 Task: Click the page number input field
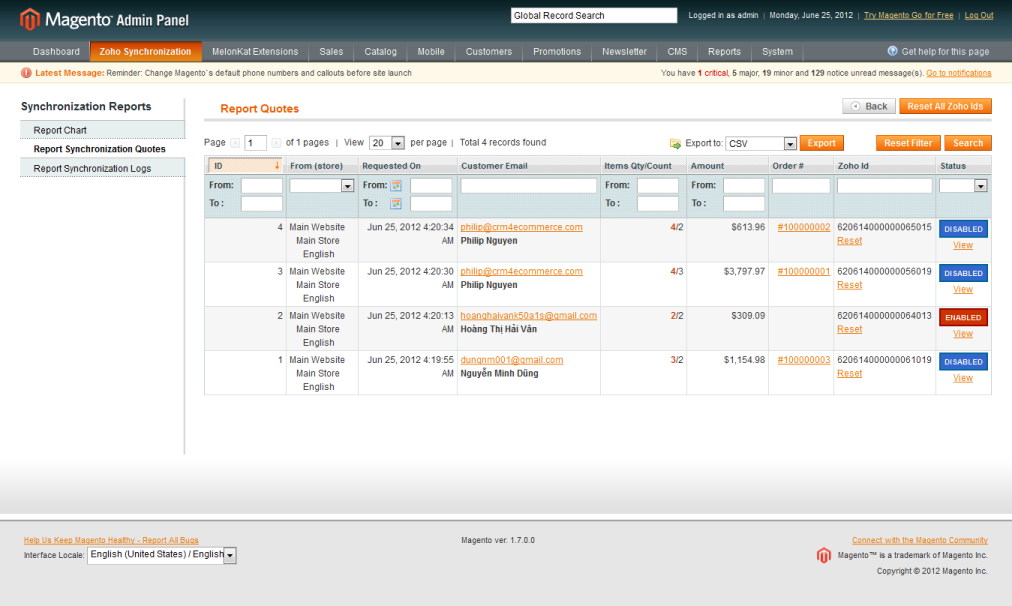(256, 143)
